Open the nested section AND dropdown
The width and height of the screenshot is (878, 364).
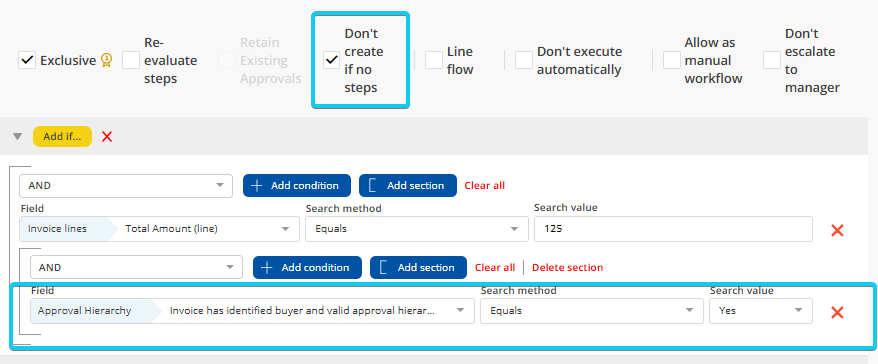(x=136, y=267)
